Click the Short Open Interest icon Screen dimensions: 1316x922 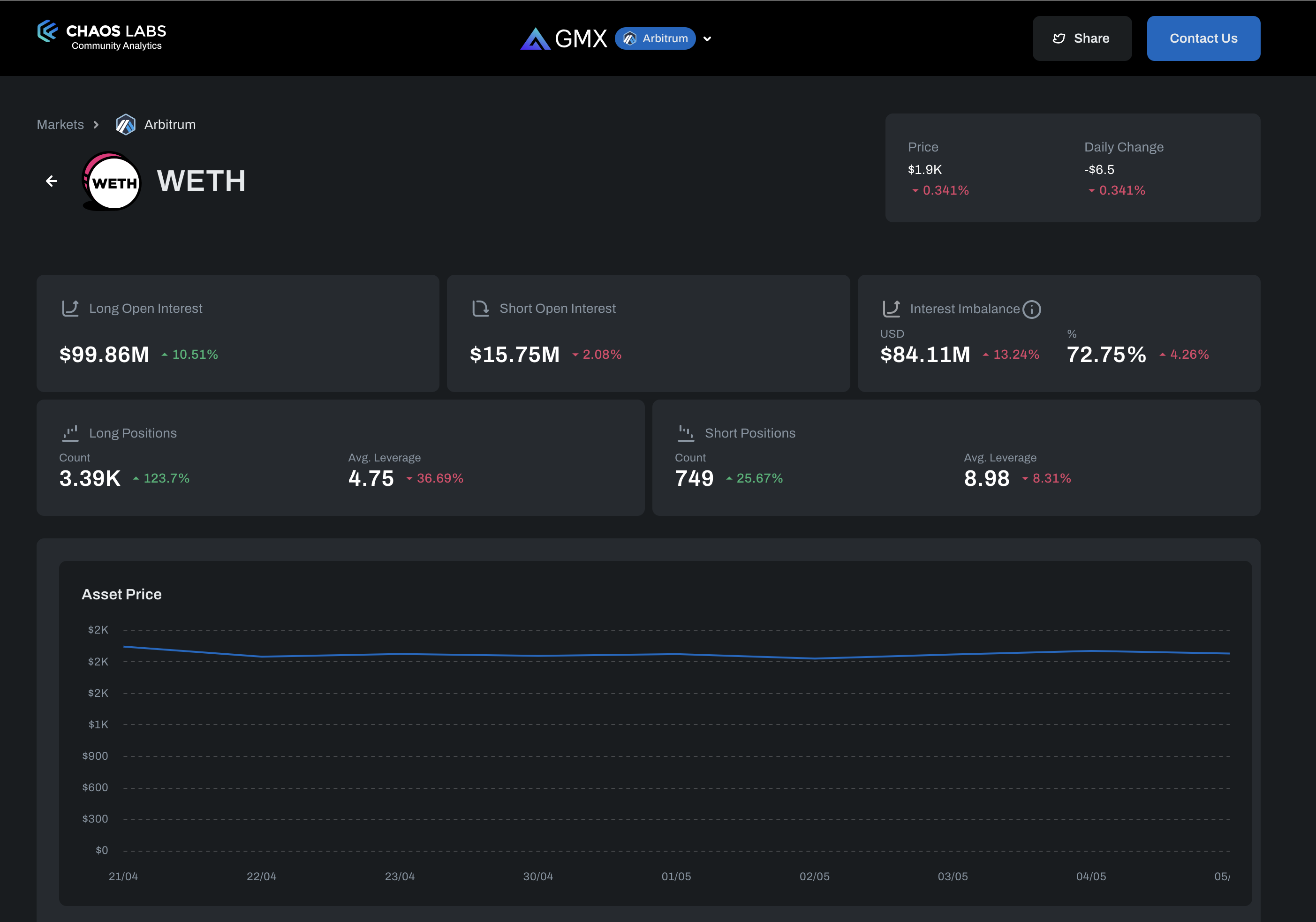click(480, 308)
